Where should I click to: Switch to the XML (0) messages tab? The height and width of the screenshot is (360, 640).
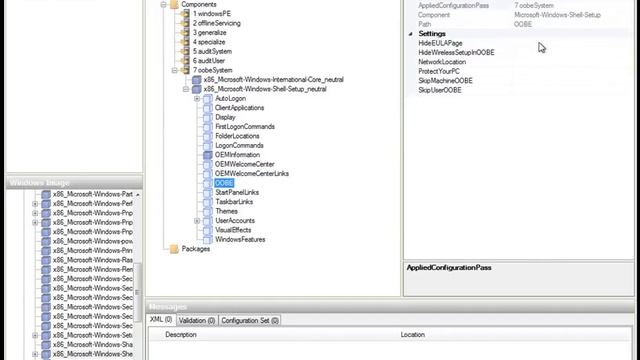161,320
